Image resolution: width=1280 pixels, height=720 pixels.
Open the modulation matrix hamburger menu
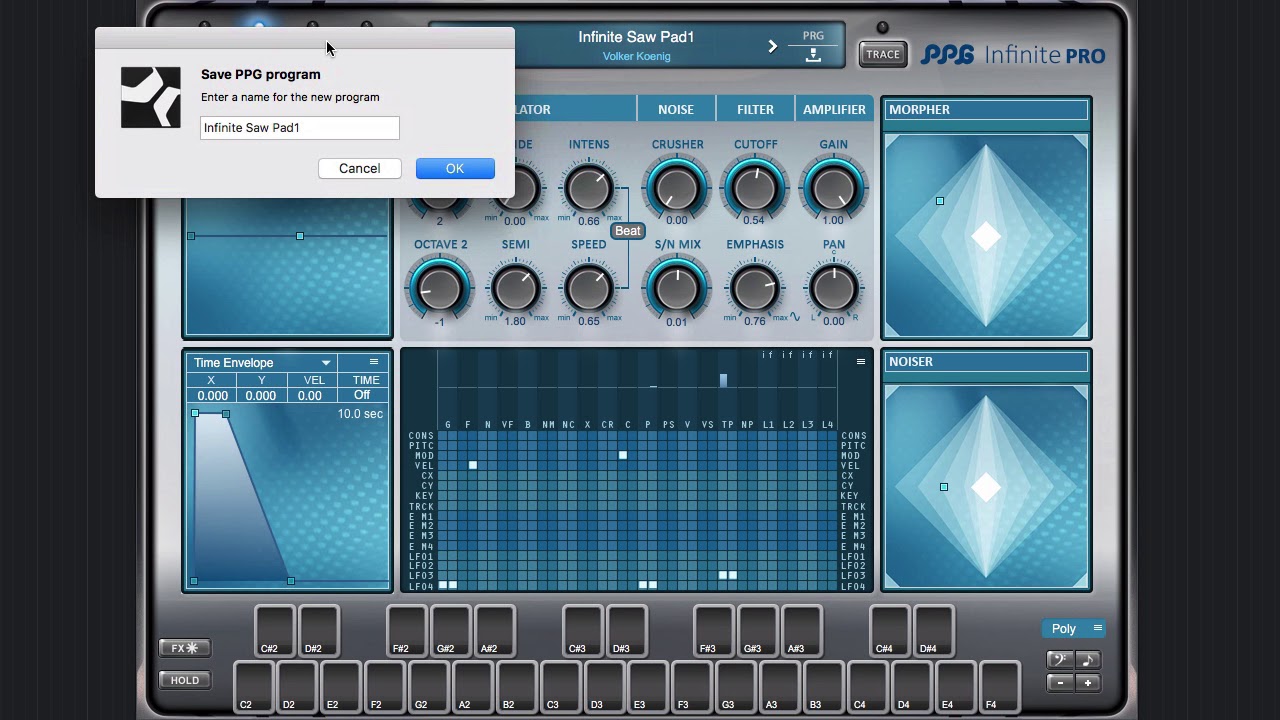860,361
